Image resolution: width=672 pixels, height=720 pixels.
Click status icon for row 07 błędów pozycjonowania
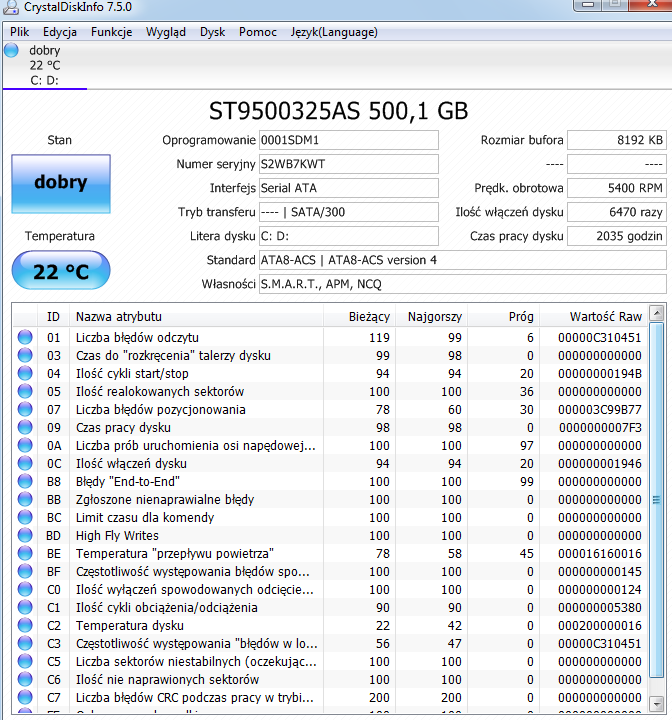[25, 409]
